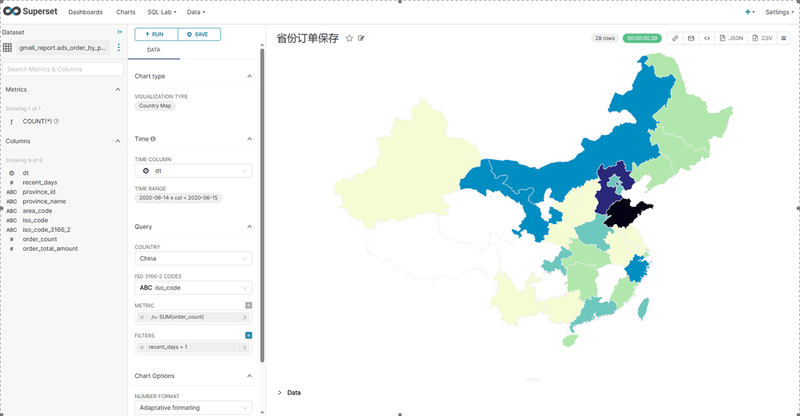Click the Country Map visualization type
Viewport: 800px width, 416px height.
155,106
